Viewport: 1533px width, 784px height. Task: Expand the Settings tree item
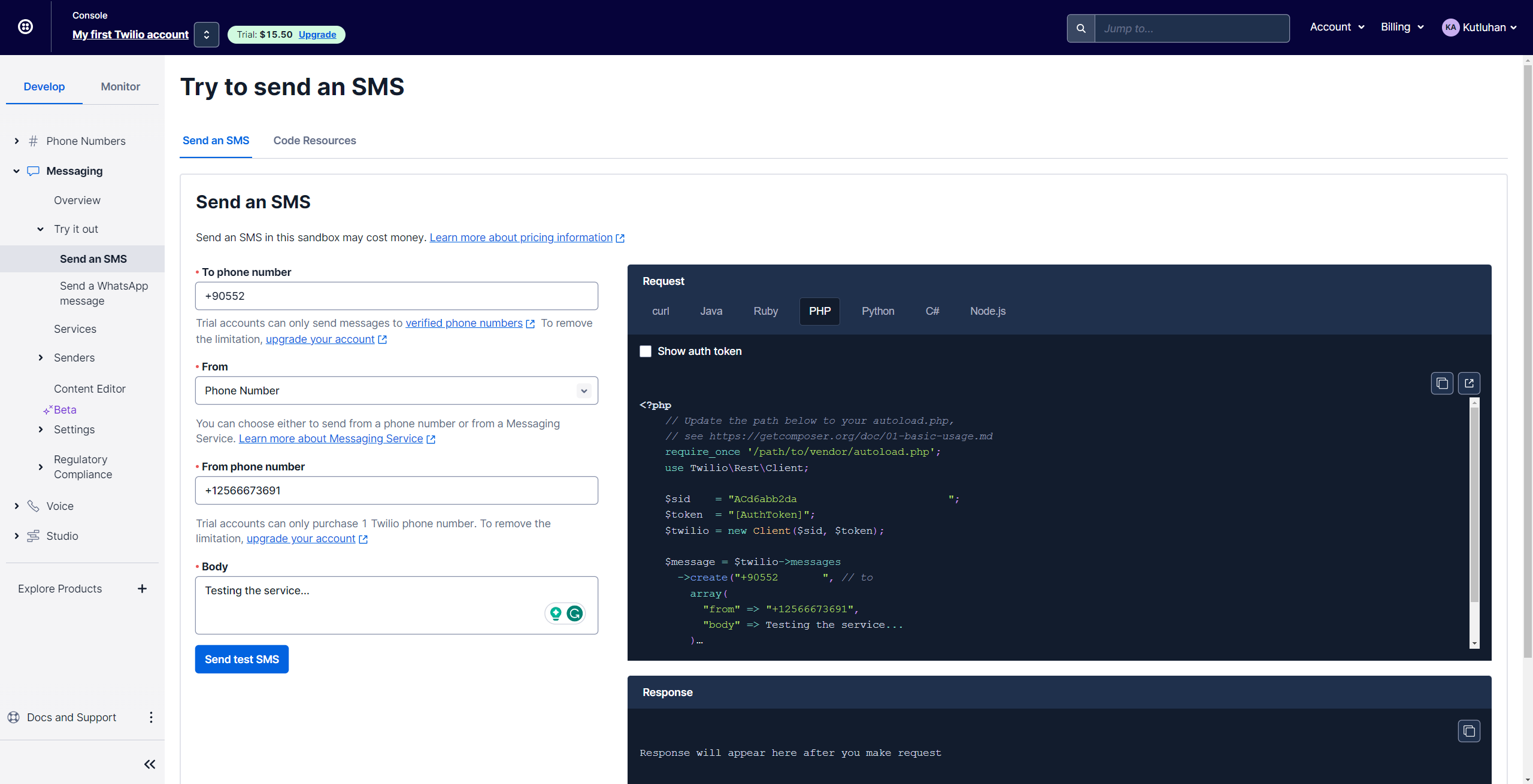click(40, 429)
